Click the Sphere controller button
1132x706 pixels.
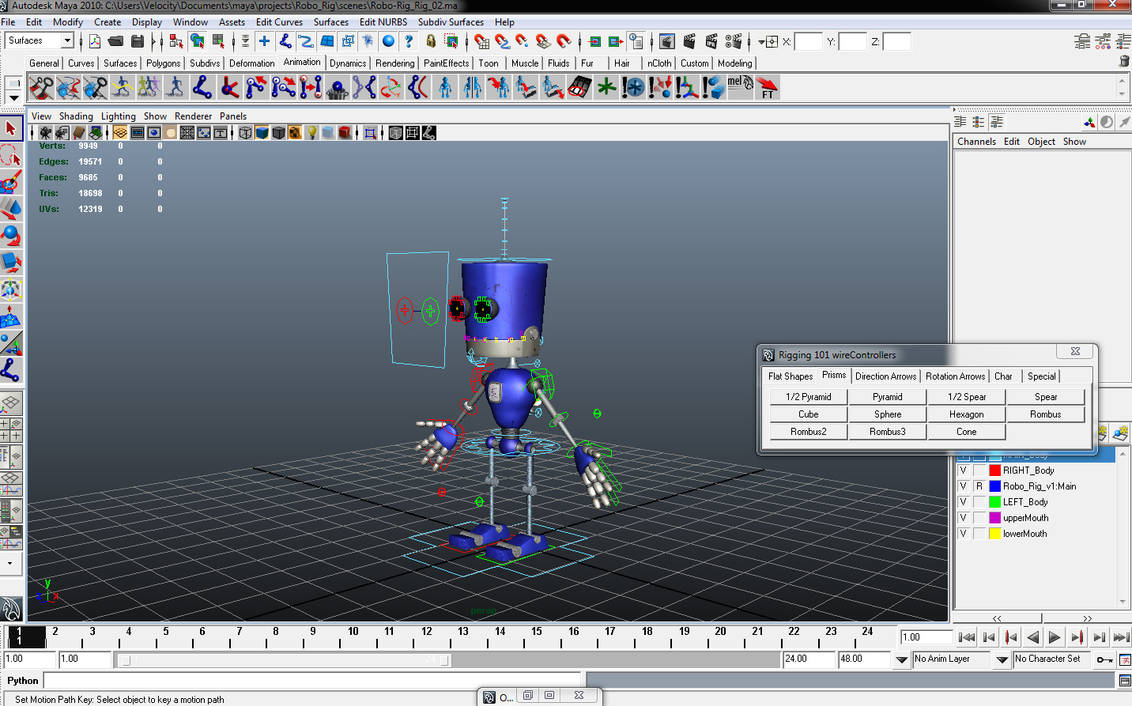(x=887, y=414)
